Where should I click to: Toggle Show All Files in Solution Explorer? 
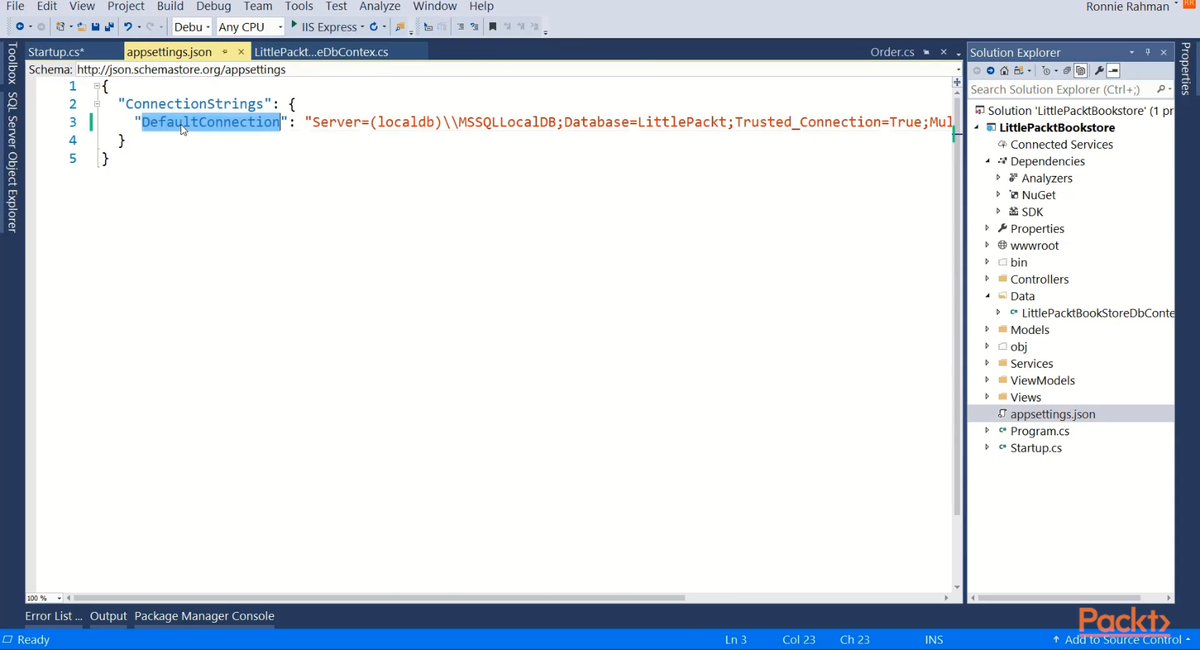pyautogui.click(x=1080, y=71)
